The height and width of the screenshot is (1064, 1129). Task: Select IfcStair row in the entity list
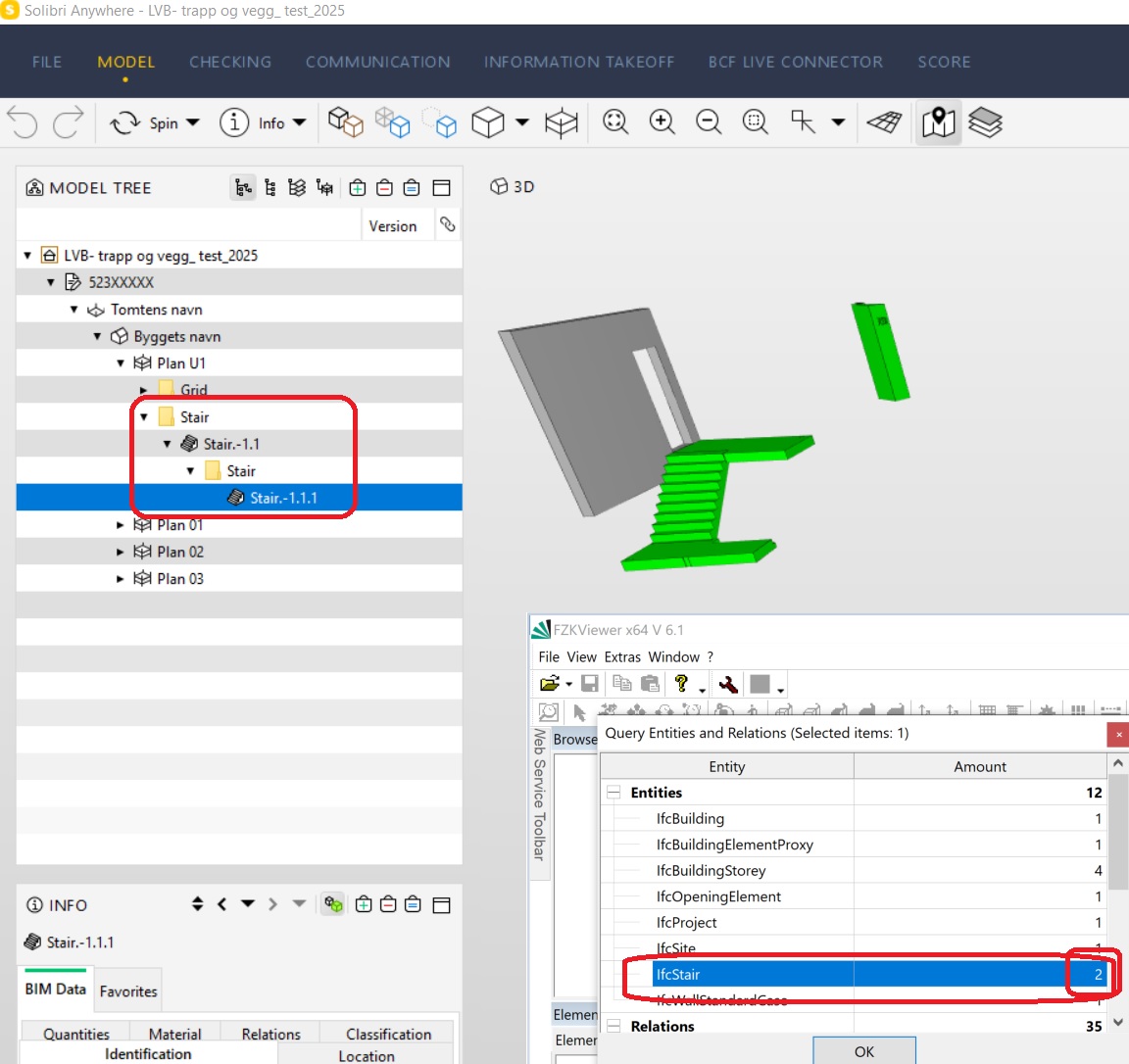tap(752, 974)
